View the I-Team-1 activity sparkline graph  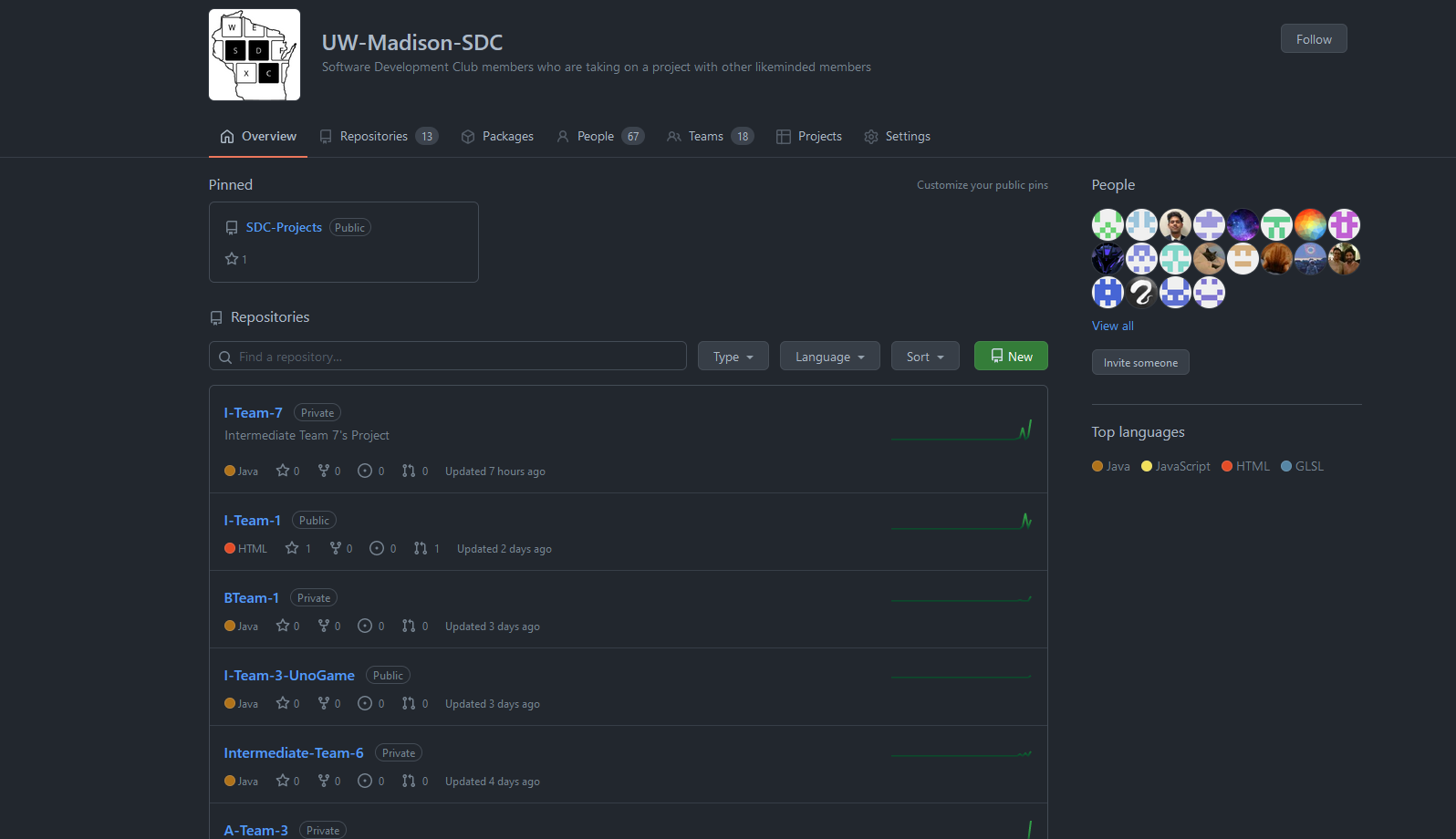[x=962, y=521]
